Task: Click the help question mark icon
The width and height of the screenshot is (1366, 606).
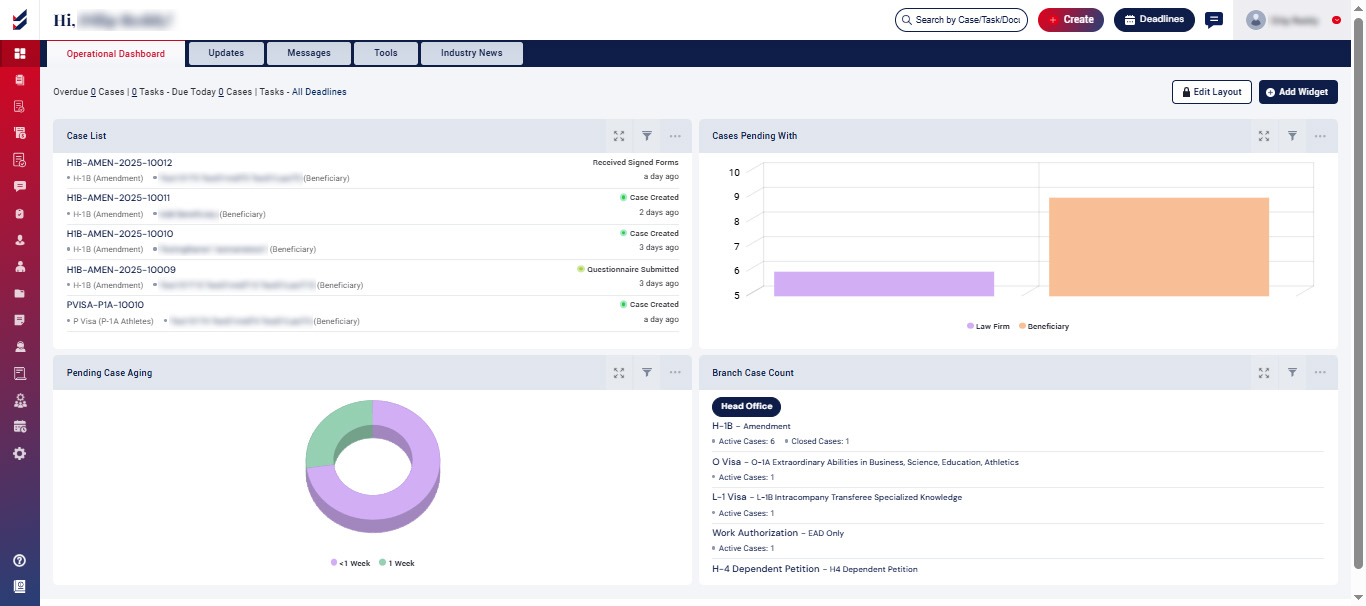Action: (x=19, y=560)
